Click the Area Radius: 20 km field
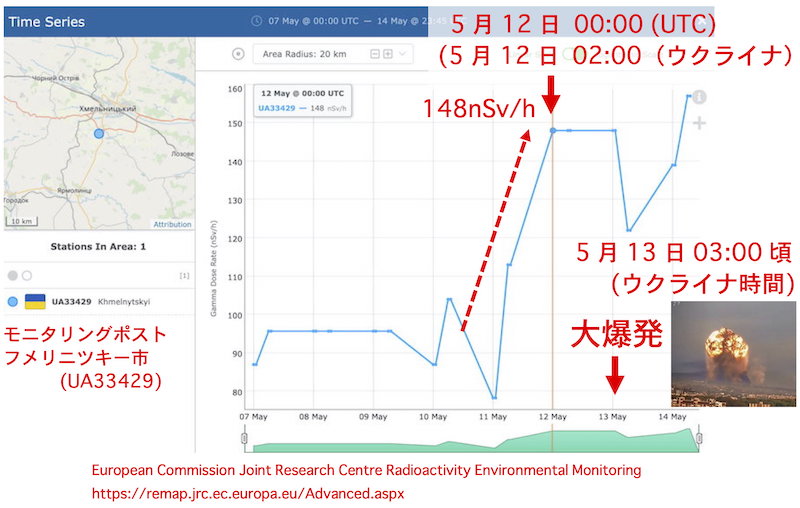Viewport: 800px width, 508px height. click(333, 54)
